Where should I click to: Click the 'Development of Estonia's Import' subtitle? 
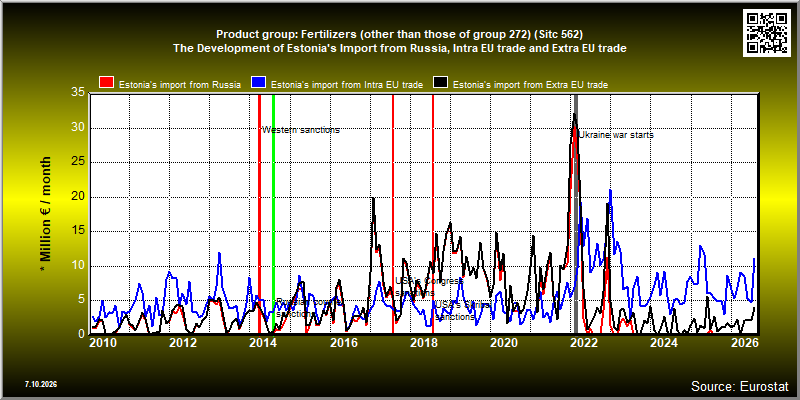point(399,48)
